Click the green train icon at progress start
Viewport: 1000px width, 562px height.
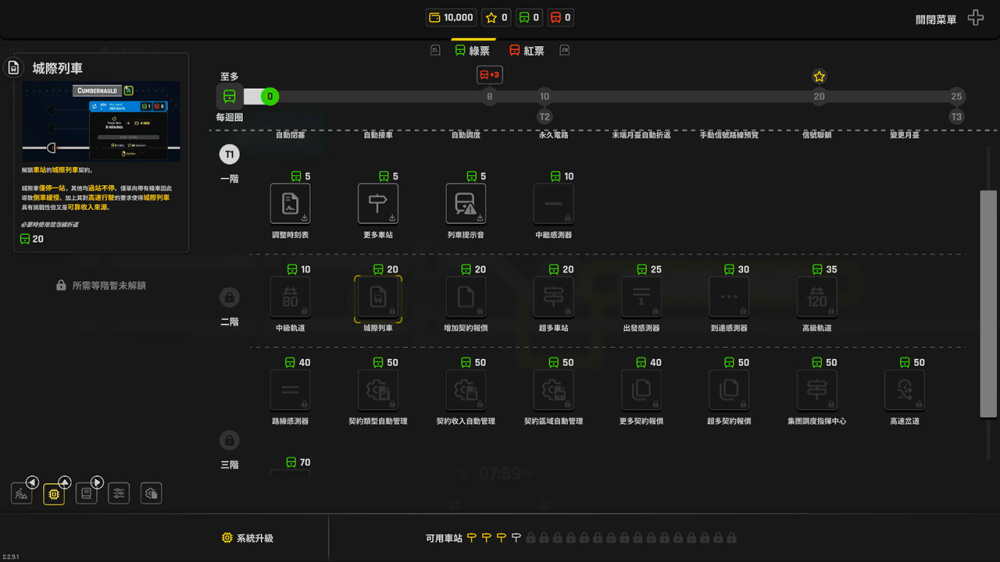230,96
